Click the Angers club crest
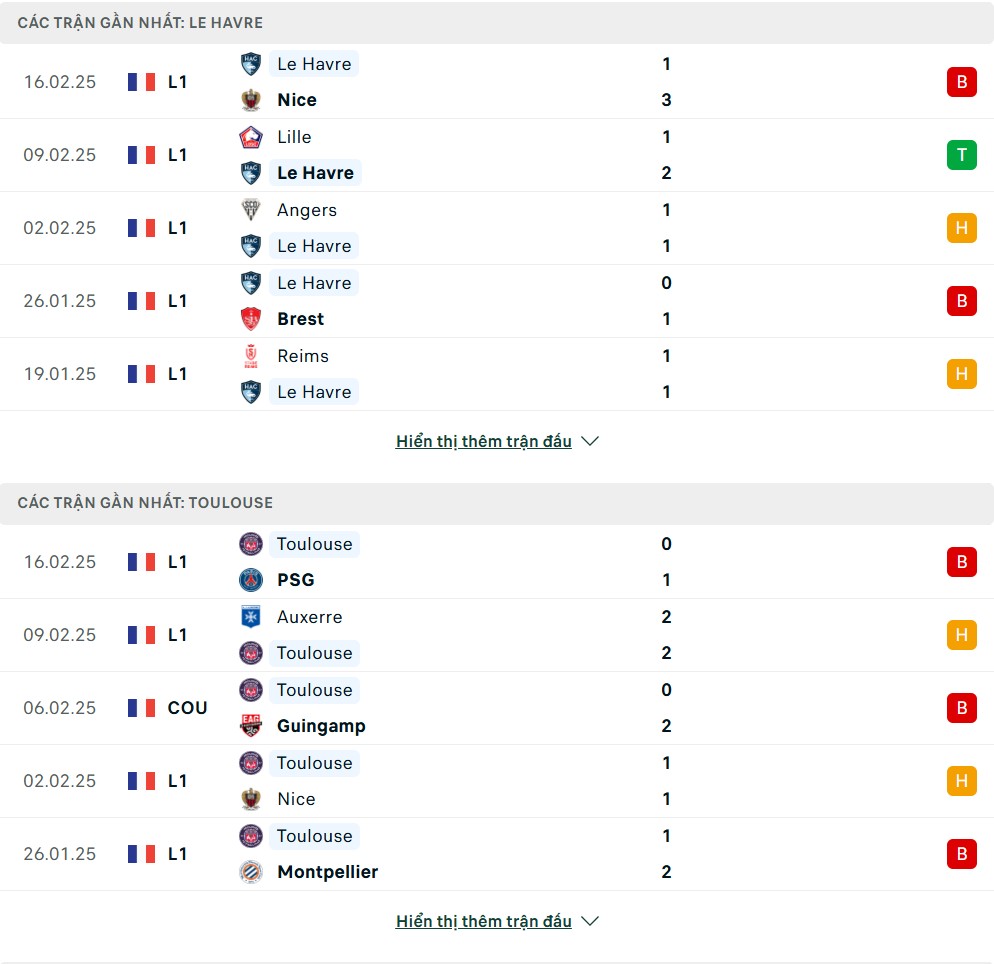994x964 pixels. pos(251,210)
